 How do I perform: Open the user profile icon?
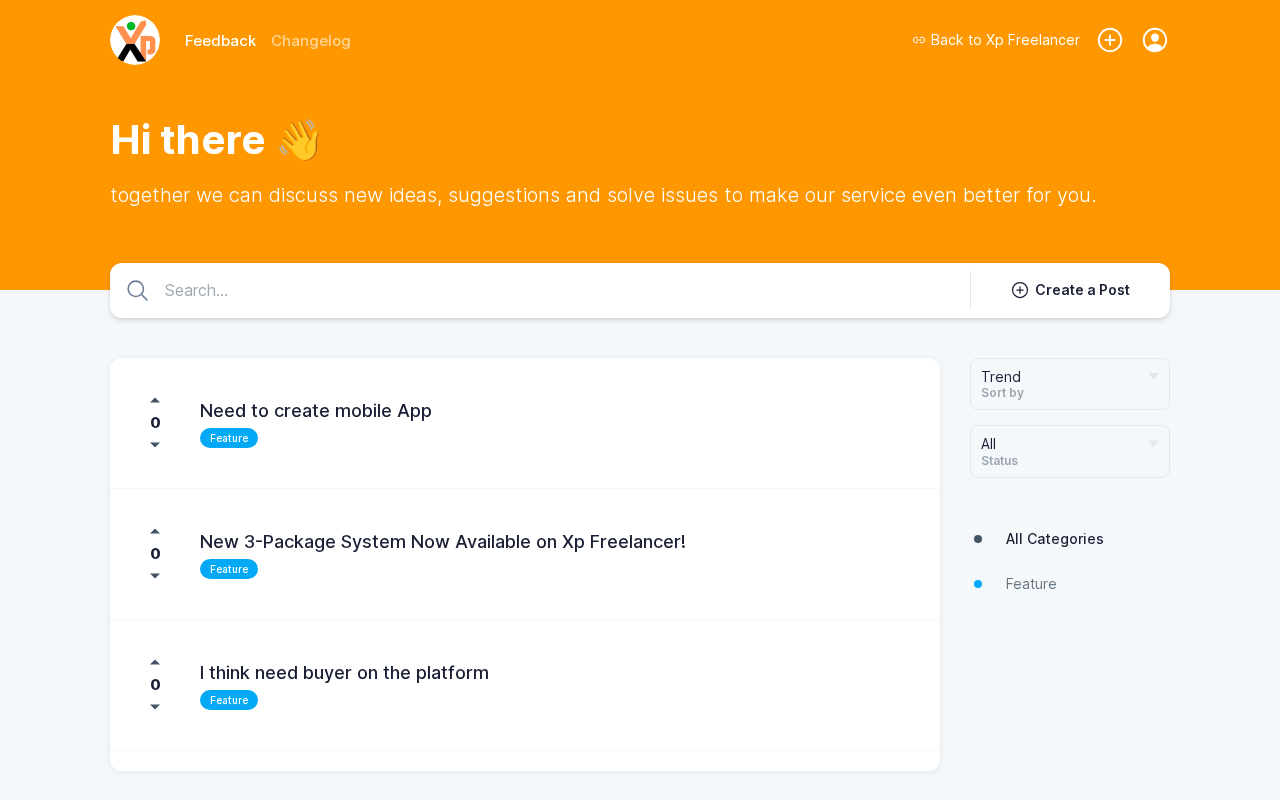pos(1155,40)
